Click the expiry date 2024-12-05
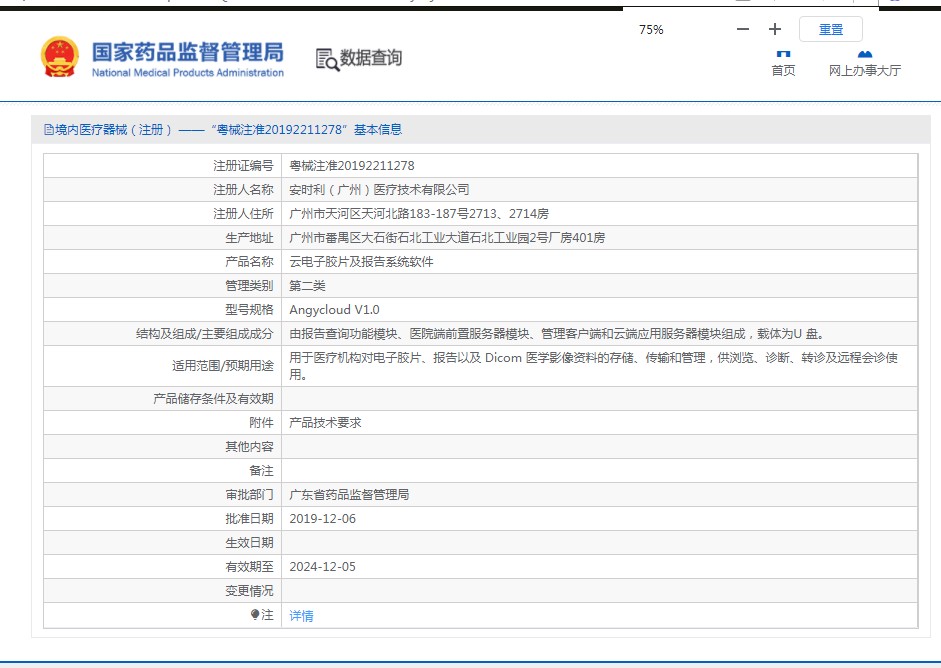 click(322, 567)
